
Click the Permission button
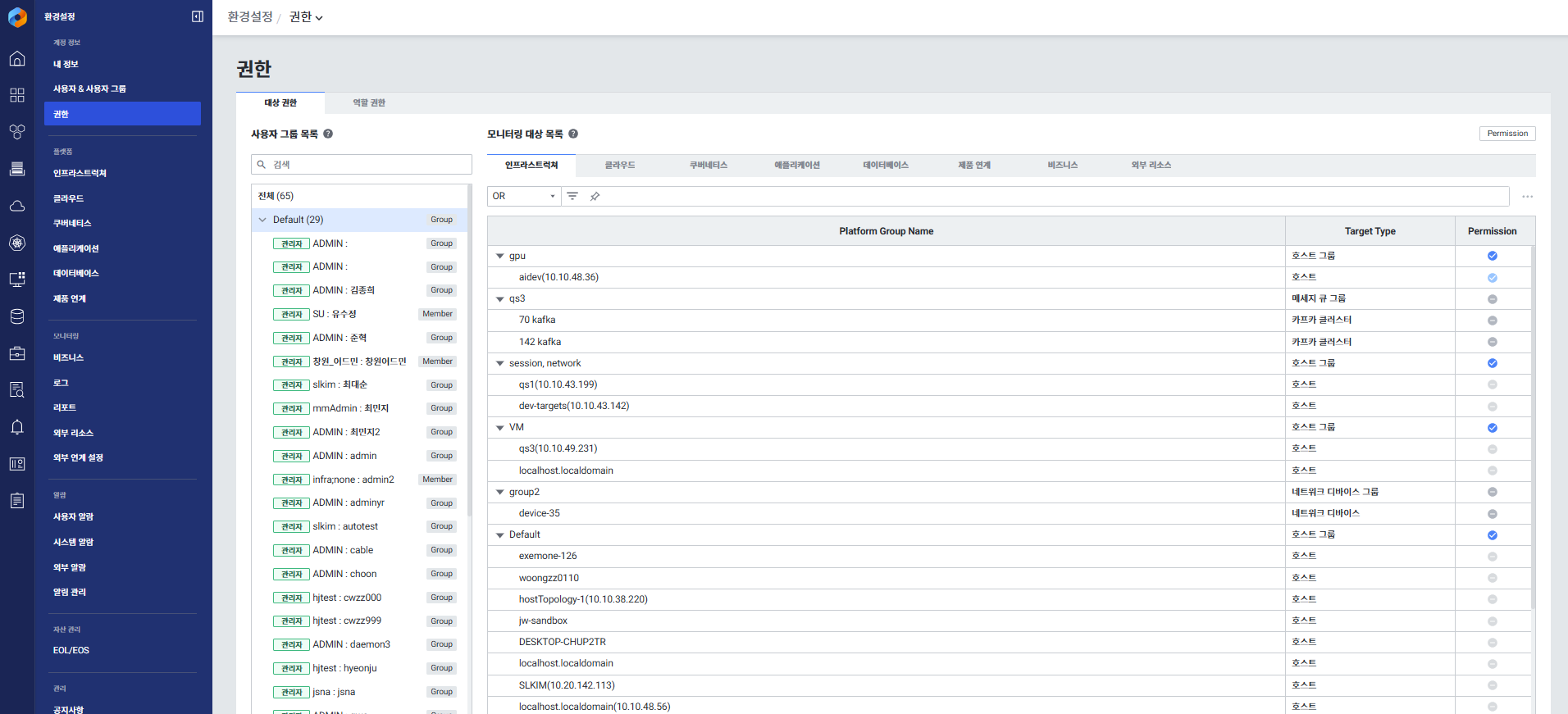point(1506,134)
